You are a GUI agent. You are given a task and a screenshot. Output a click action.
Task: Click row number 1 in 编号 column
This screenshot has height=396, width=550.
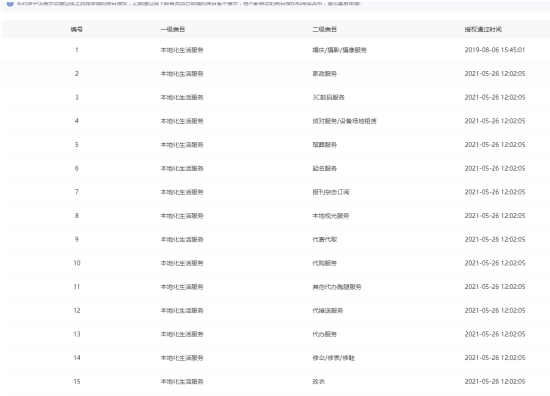click(76, 50)
